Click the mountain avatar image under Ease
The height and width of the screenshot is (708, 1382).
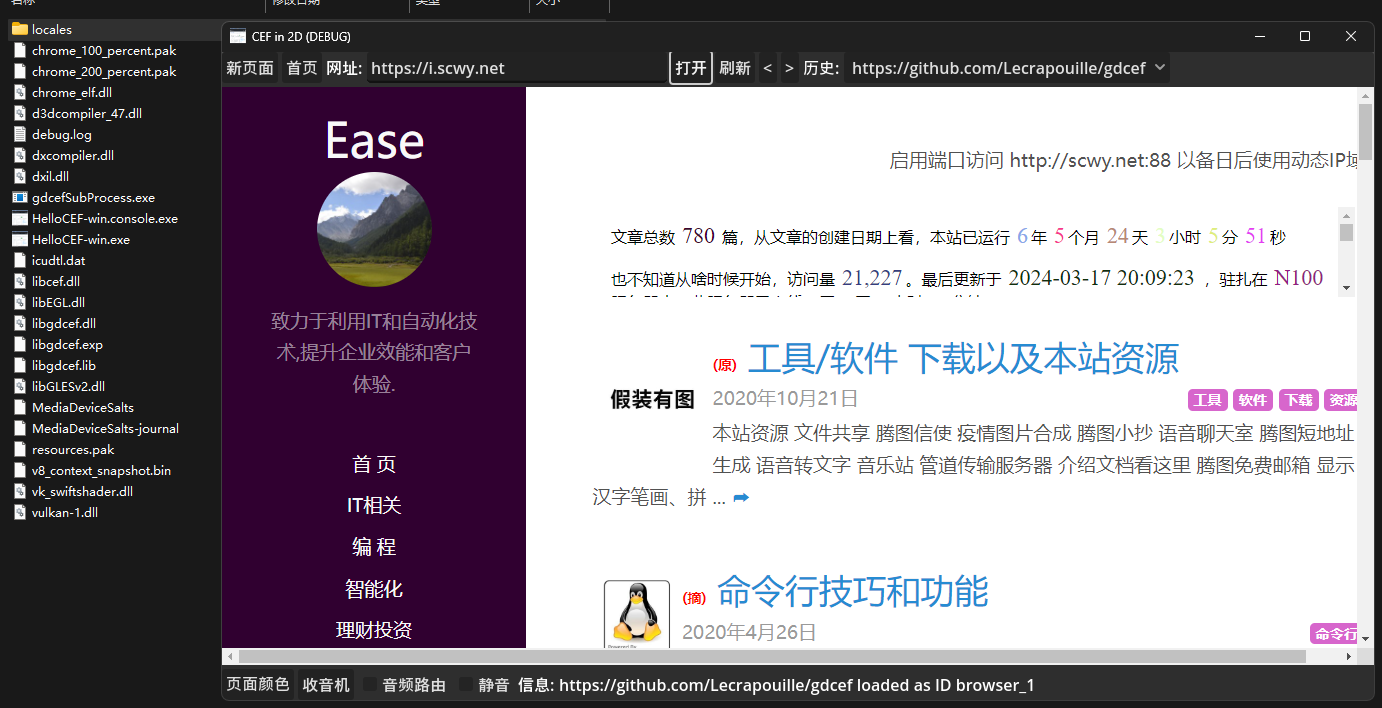click(374, 229)
